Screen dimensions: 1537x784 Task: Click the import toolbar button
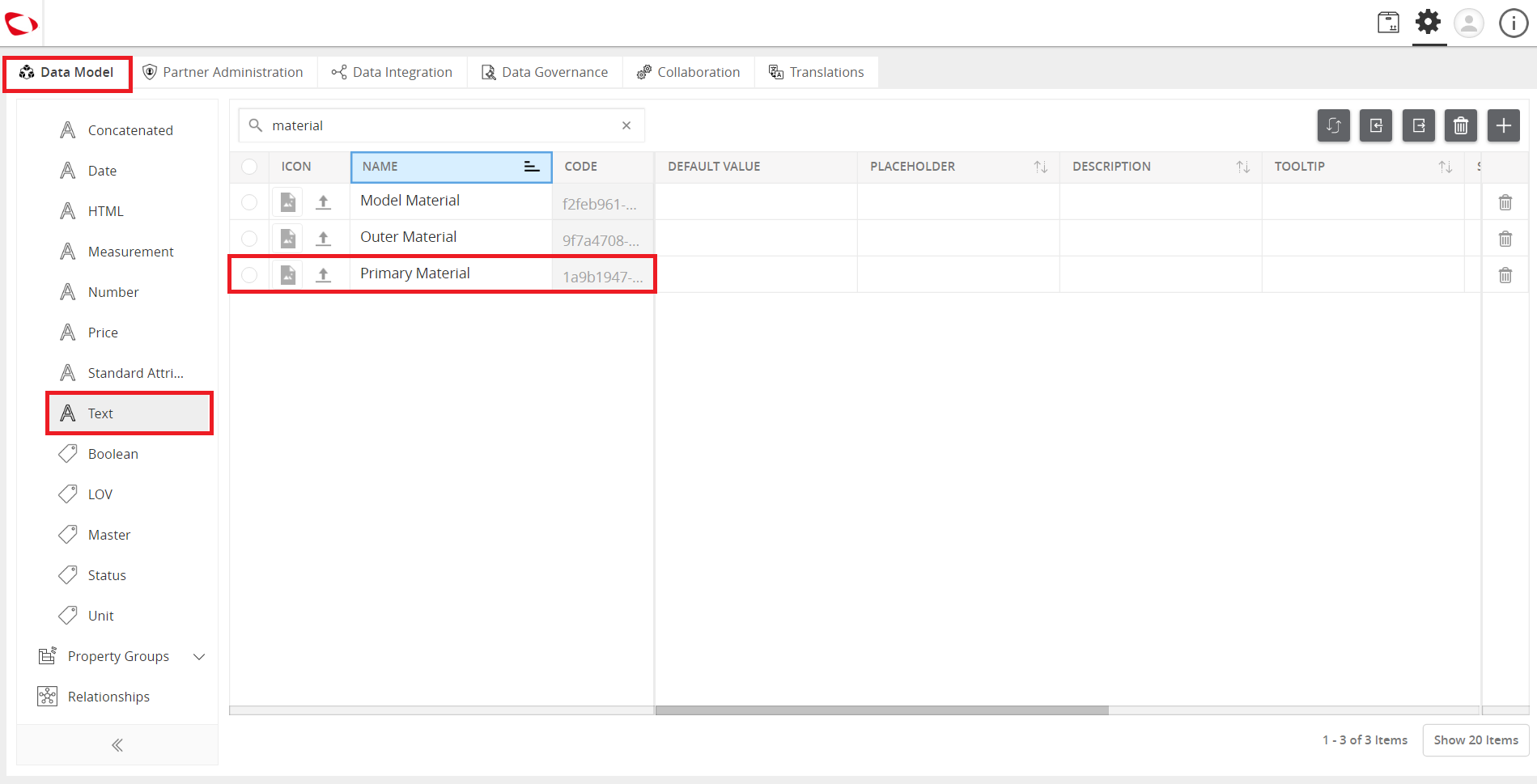[x=1376, y=125]
